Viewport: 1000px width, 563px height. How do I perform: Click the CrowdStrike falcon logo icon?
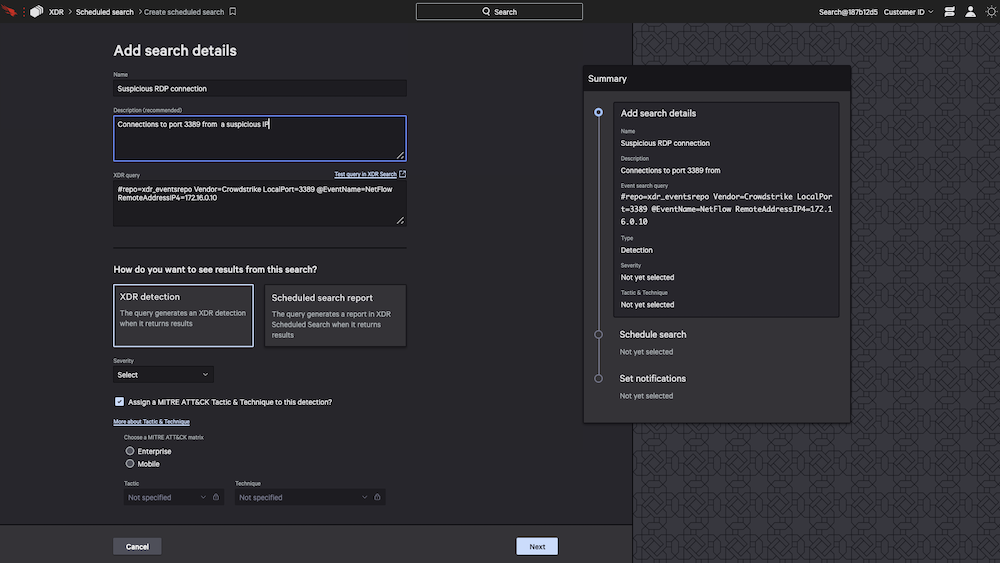[9, 11]
